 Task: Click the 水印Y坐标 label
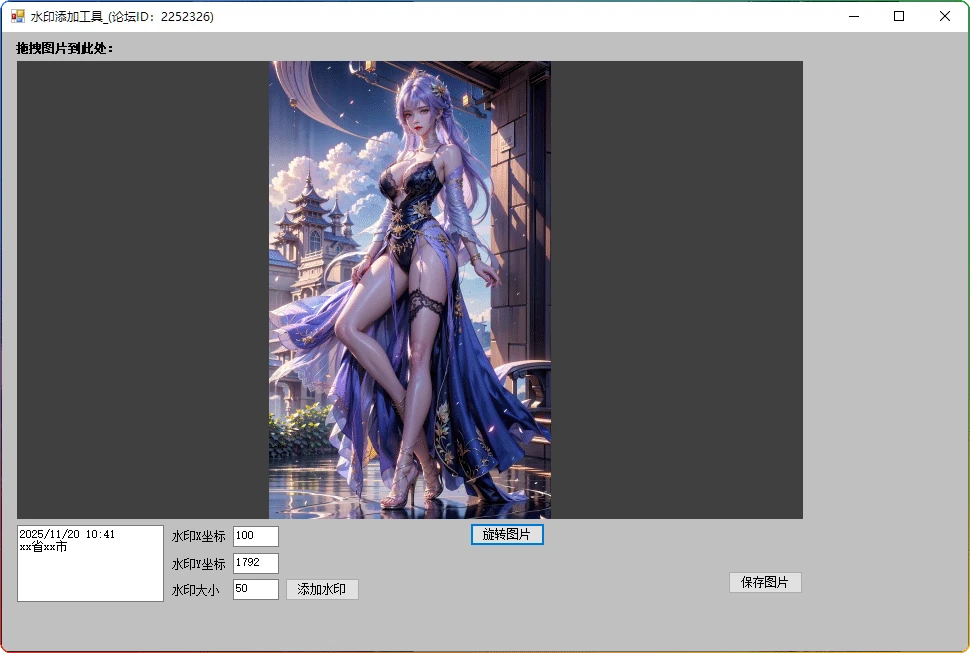(198, 565)
